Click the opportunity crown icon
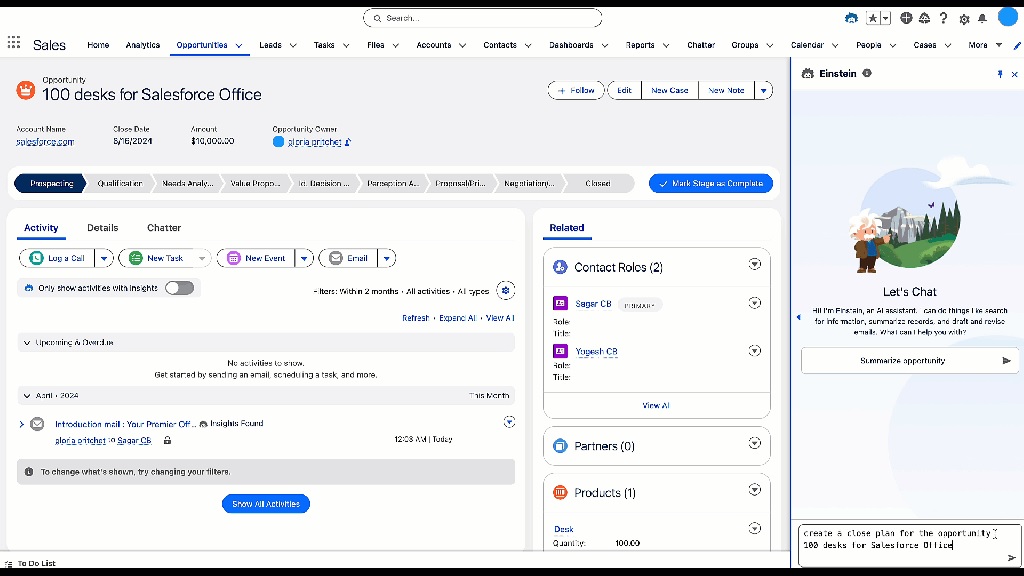 (25, 90)
